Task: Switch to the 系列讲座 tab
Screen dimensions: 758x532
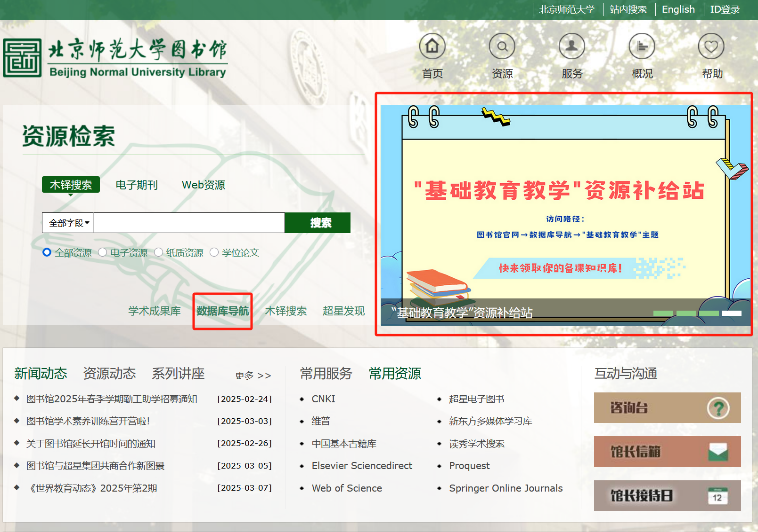Action: [178, 373]
